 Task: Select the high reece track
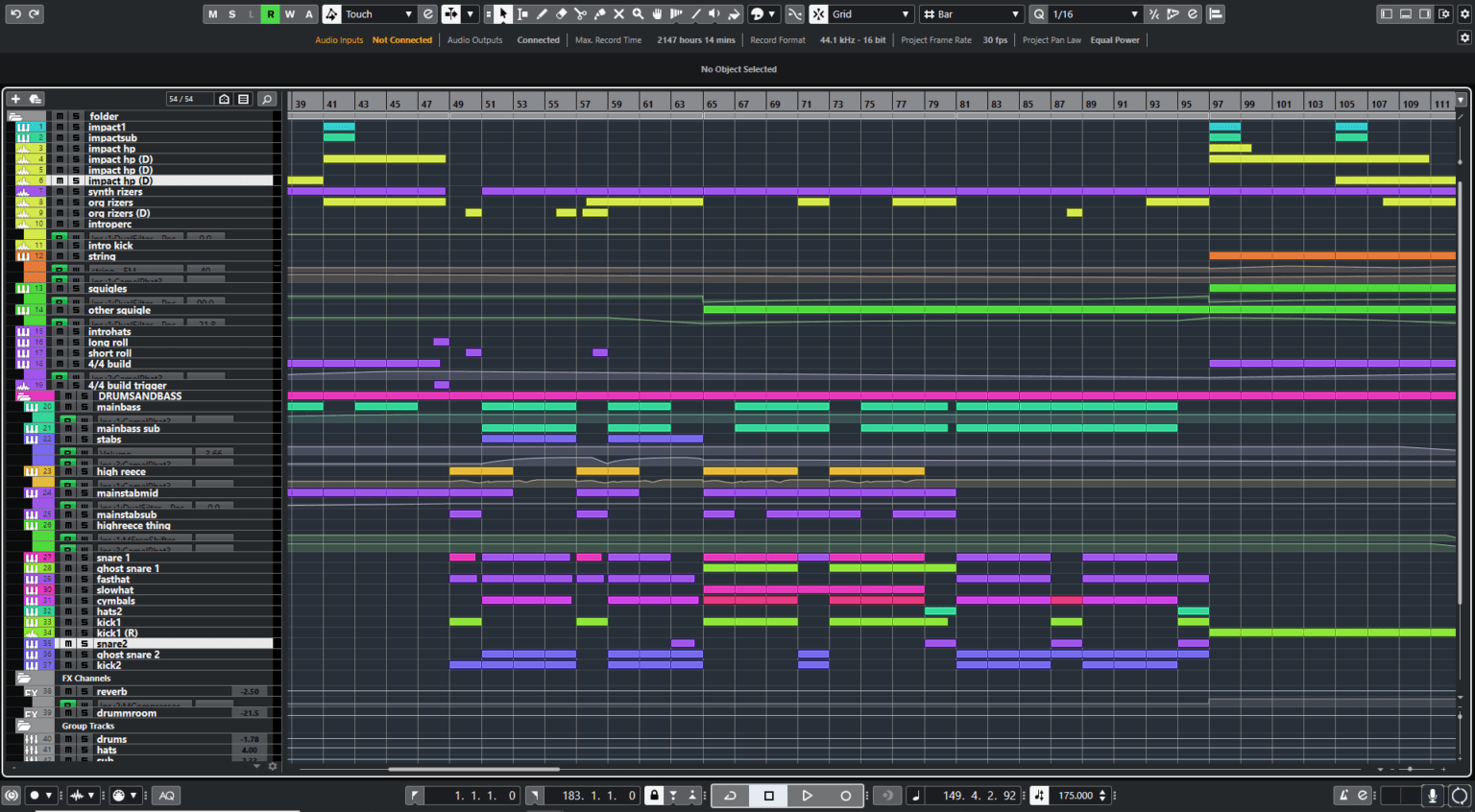(121, 472)
